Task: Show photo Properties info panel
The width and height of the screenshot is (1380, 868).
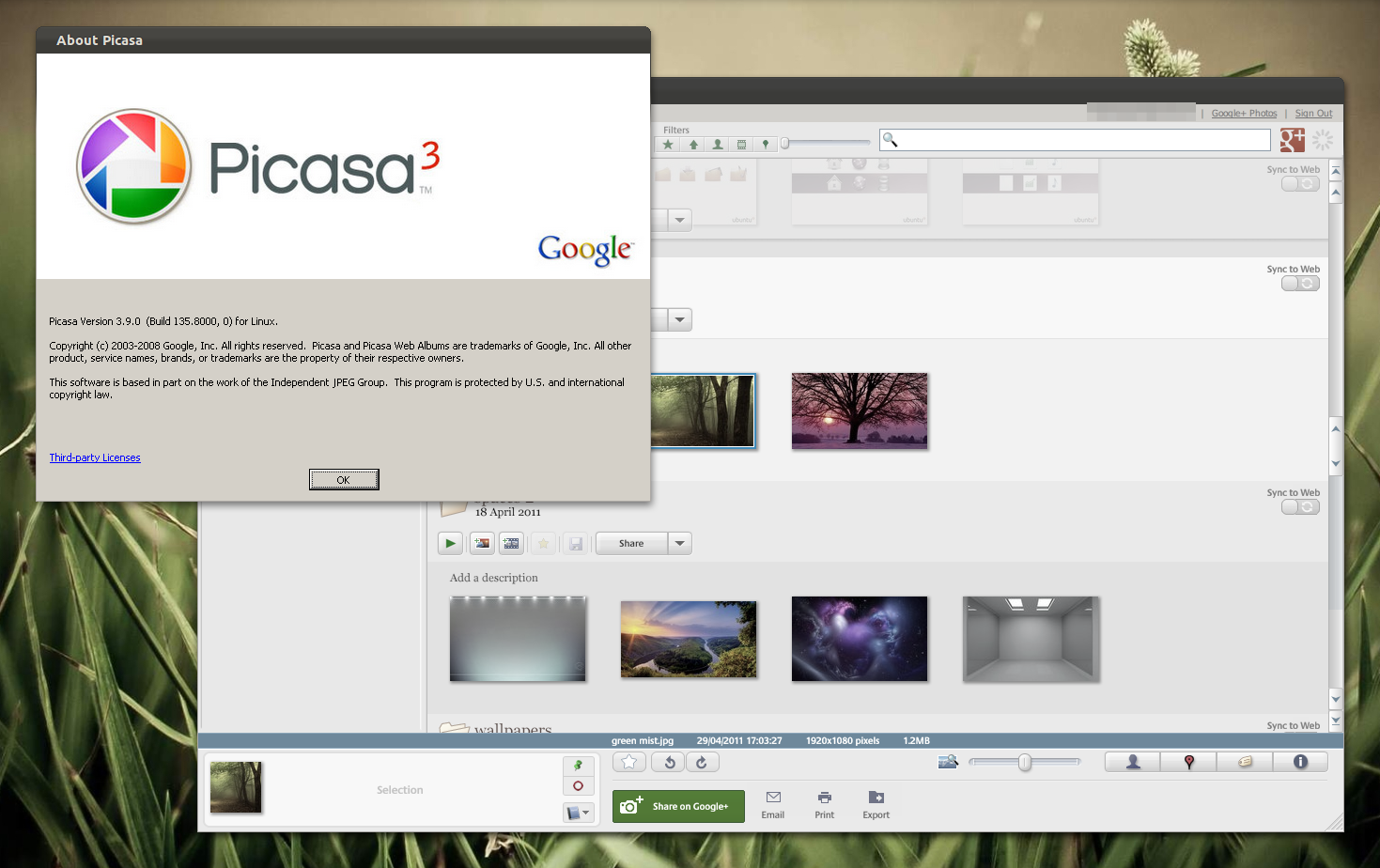Action: tap(1300, 762)
